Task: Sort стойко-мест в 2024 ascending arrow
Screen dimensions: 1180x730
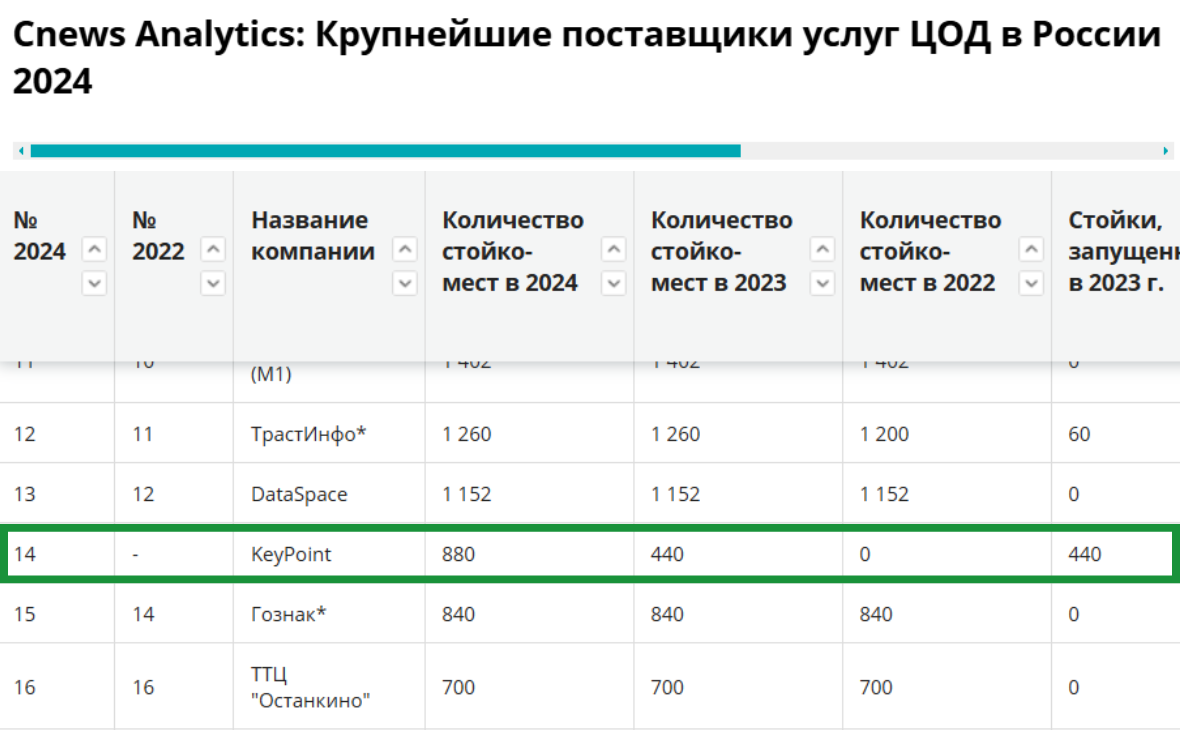Action: (614, 249)
